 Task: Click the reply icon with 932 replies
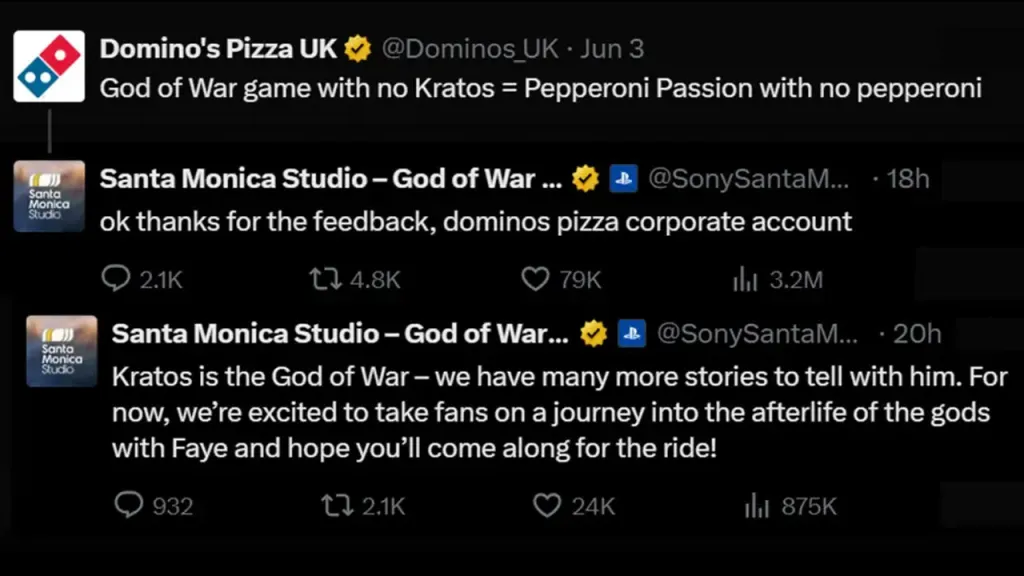(128, 505)
